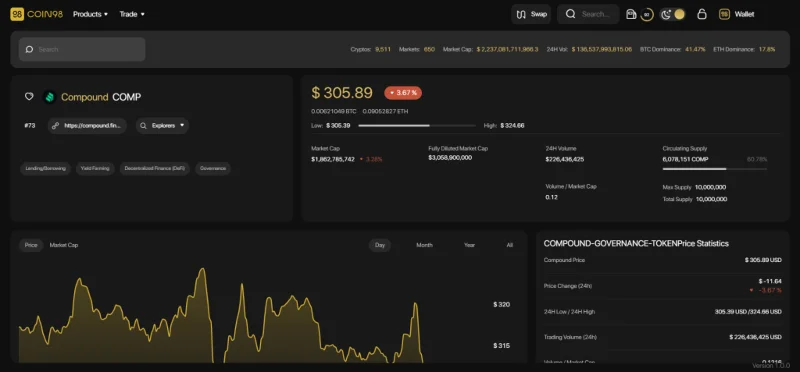Screen dimensions: 800x372
Task: Click the Compound green token logo
Action: click(x=49, y=96)
